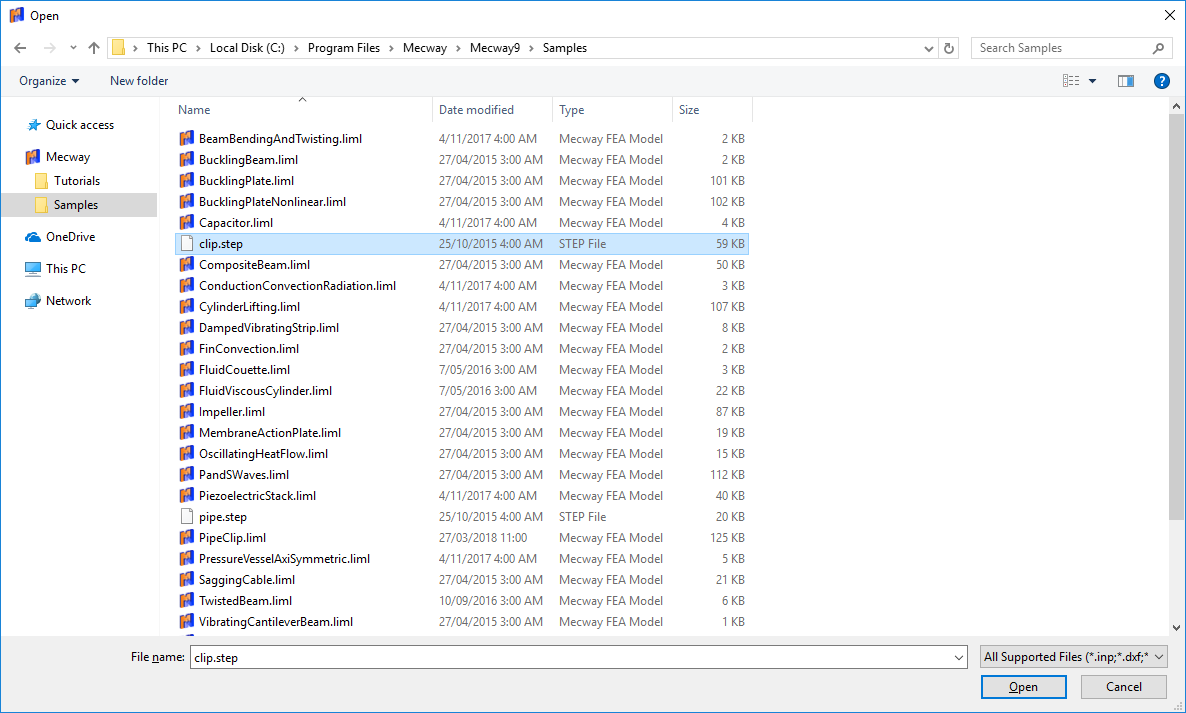1186x713 pixels.
Task: Click the This PC monitor icon in sidebar
Action: [33, 268]
